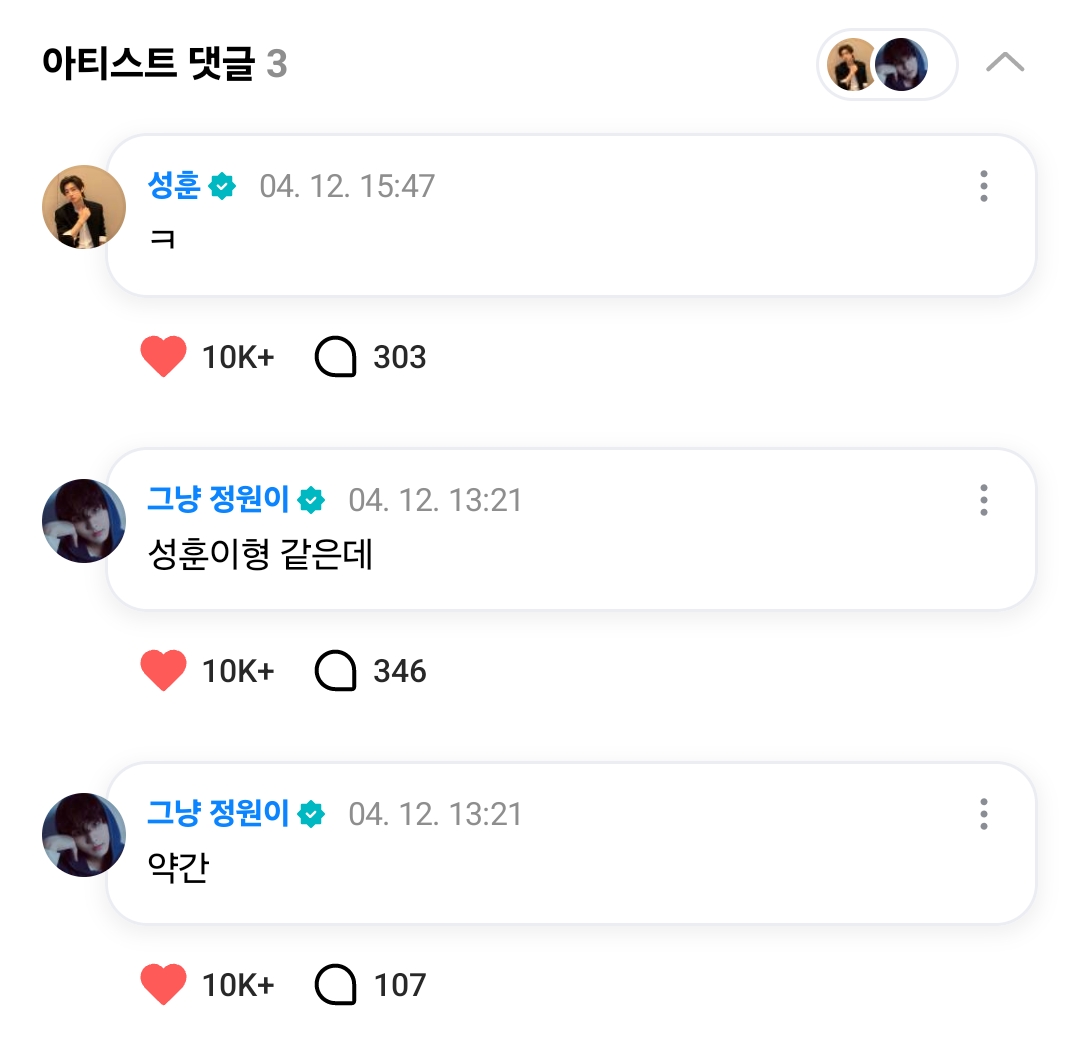The image size is (1080, 1061).
Task: Click the 아티스트 댓글 3 heading
Action: [x=165, y=64]
